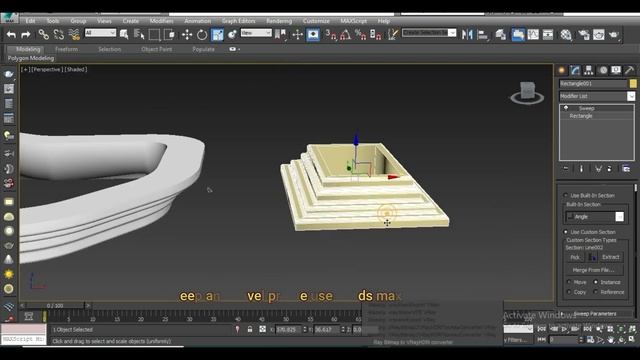Viewport: 640px width, 360px height.
Task: Click the Mirror tool icon
Action: [x=467, y=35]
